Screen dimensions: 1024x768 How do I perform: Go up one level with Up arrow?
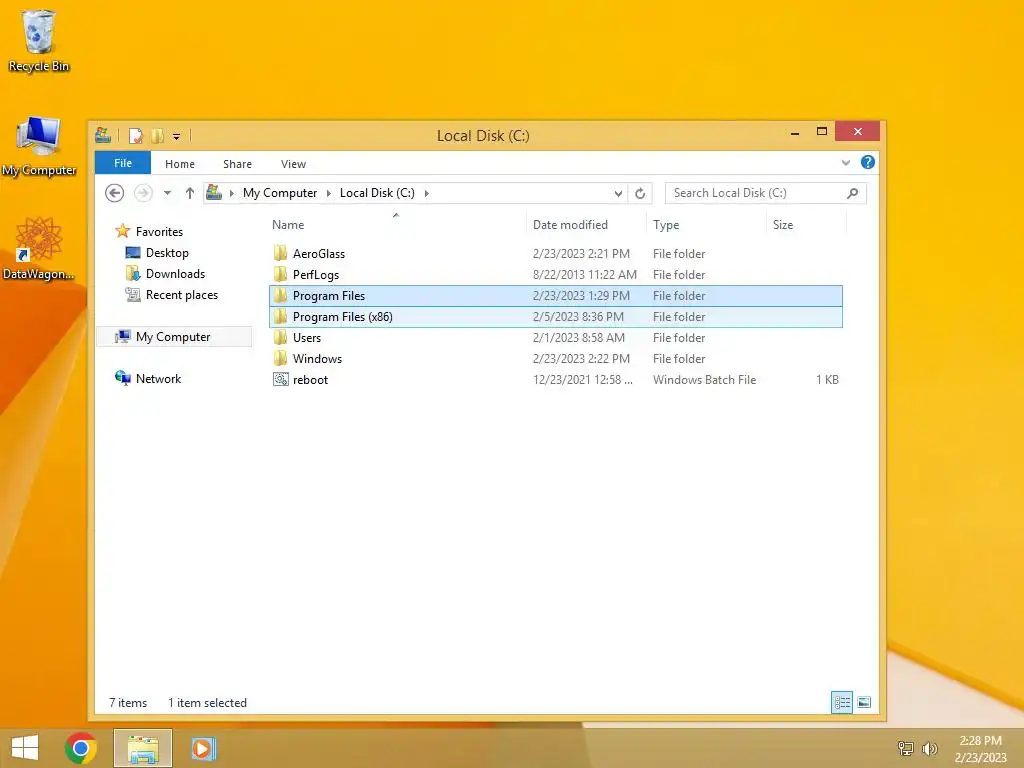click(189, 193)
